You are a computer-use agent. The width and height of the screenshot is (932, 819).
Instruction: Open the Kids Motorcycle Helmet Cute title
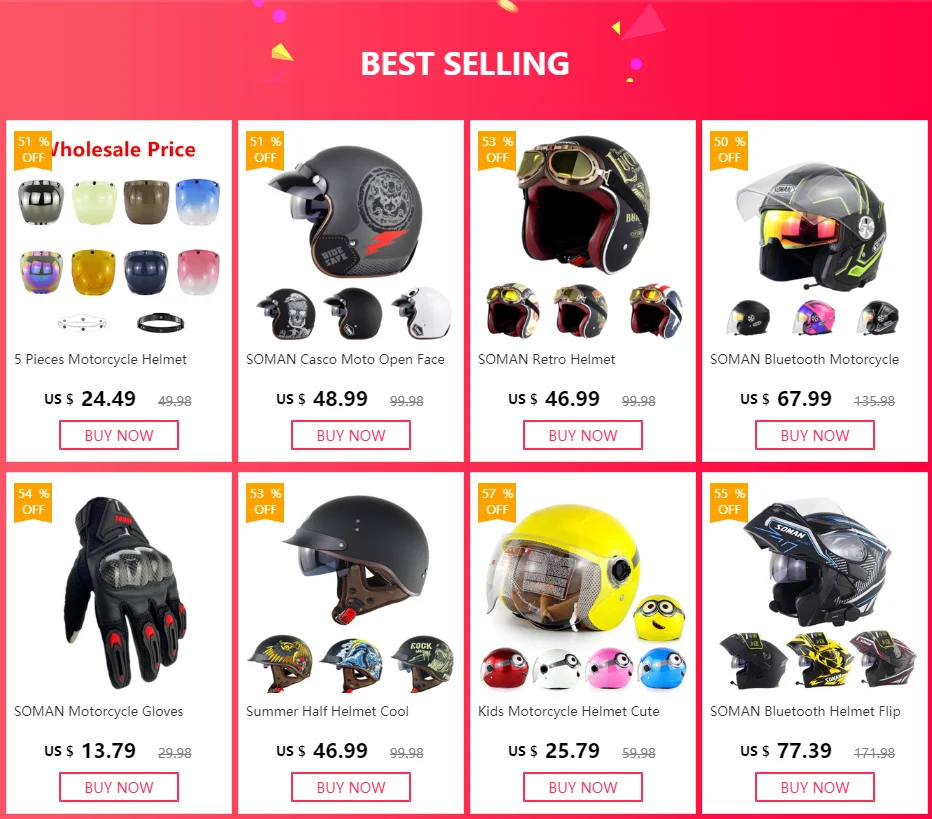click(x=569, y=711)
